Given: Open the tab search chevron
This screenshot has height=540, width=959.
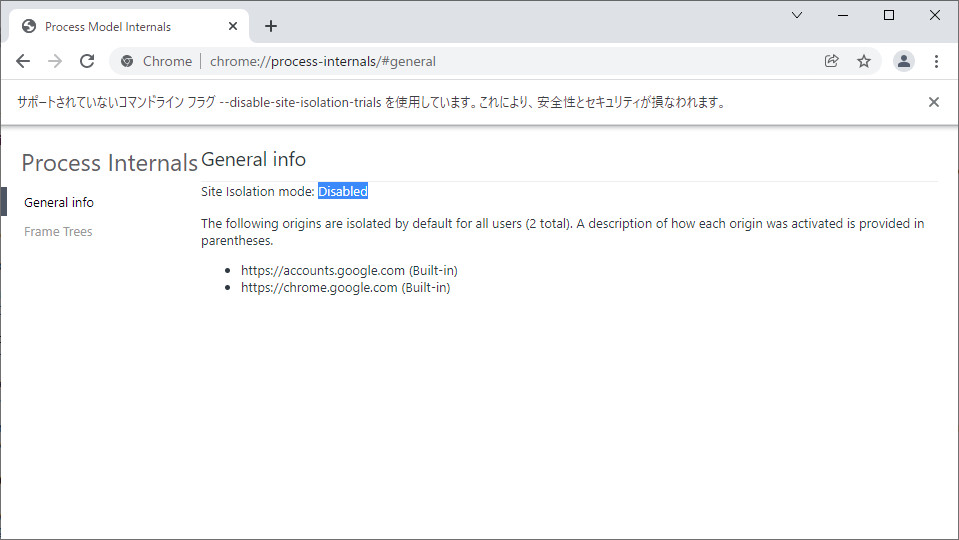Looking at the screenshot, I should pyautogui.click(x=796, y=15).
